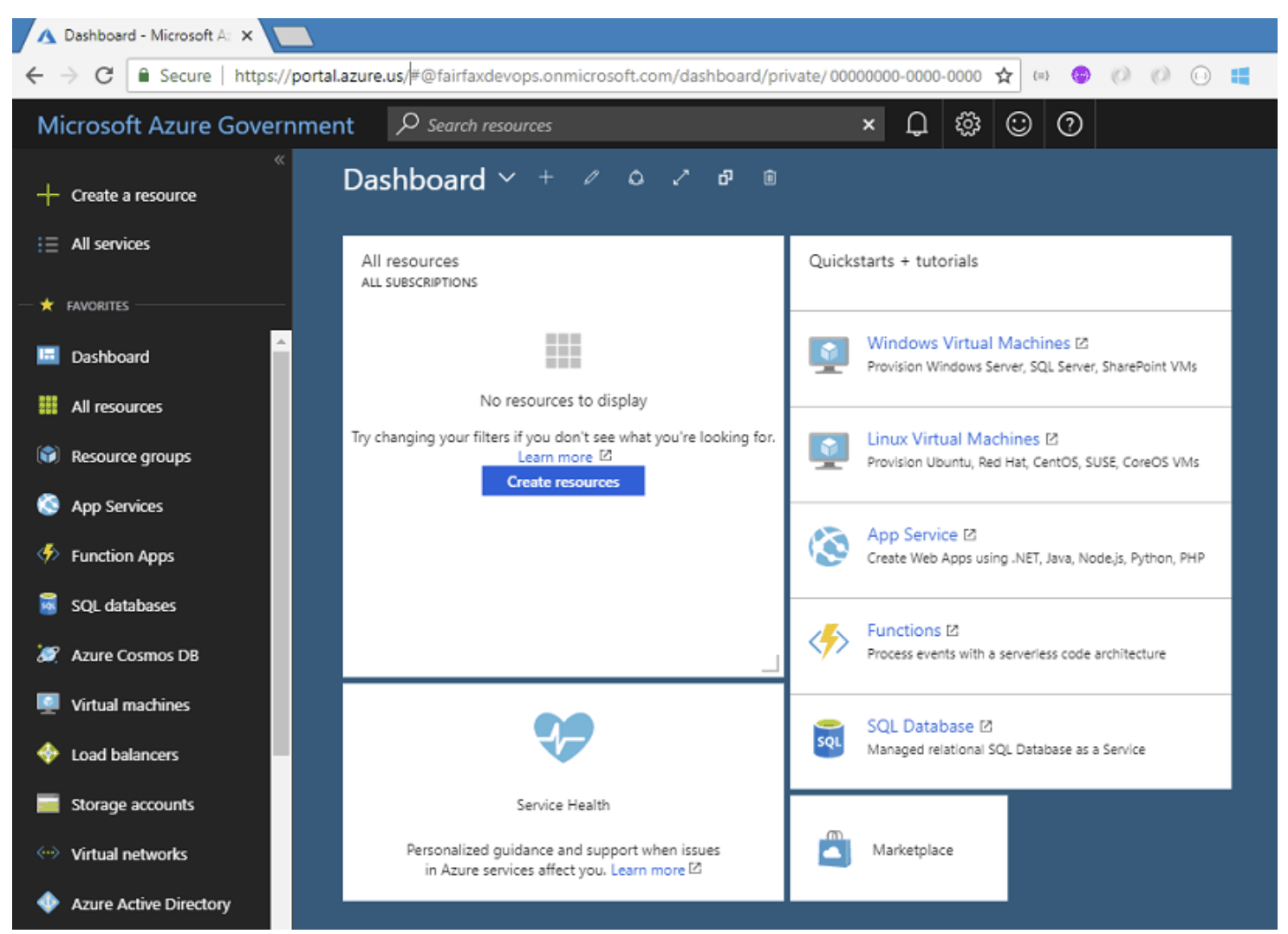Click the Create resources button
This screenshot has width=1288, height=934.
coord(563,482)
